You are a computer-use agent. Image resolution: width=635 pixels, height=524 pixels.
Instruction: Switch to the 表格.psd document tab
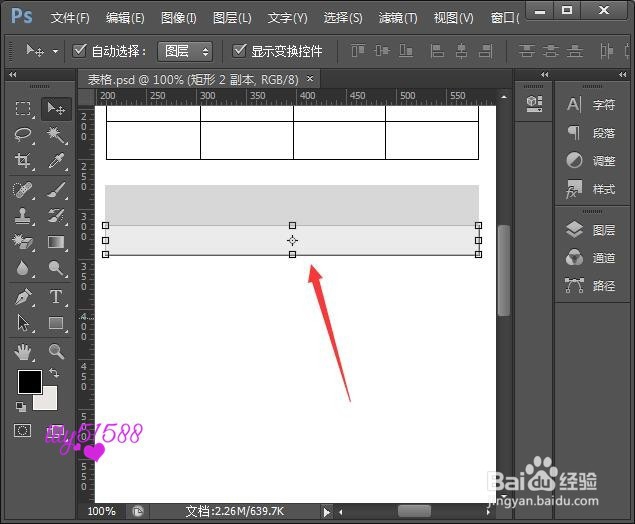193,79
